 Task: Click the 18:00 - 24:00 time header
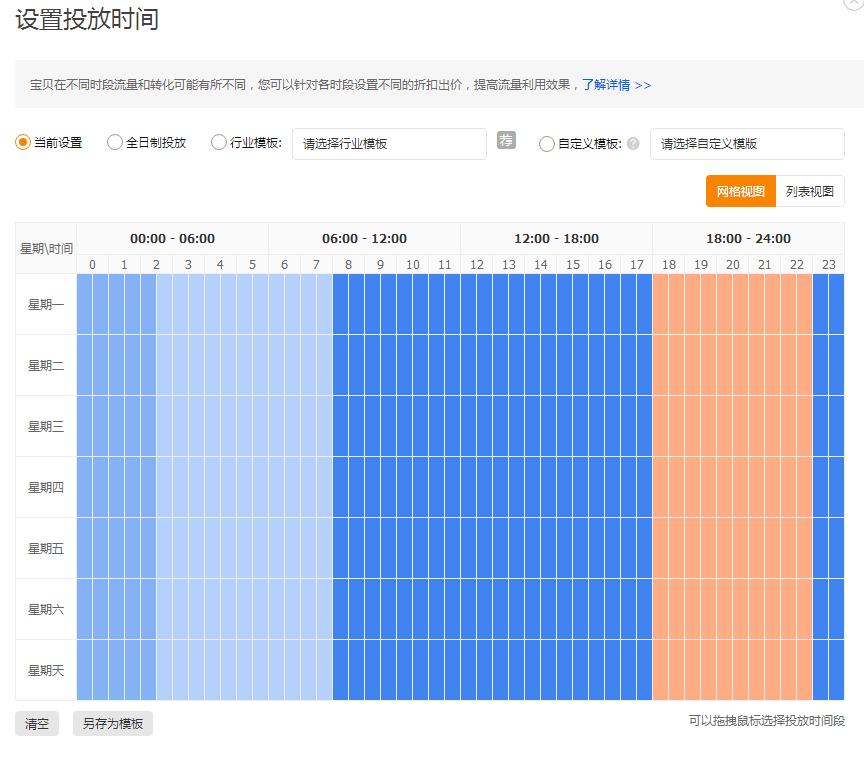[x=747, y=239]
